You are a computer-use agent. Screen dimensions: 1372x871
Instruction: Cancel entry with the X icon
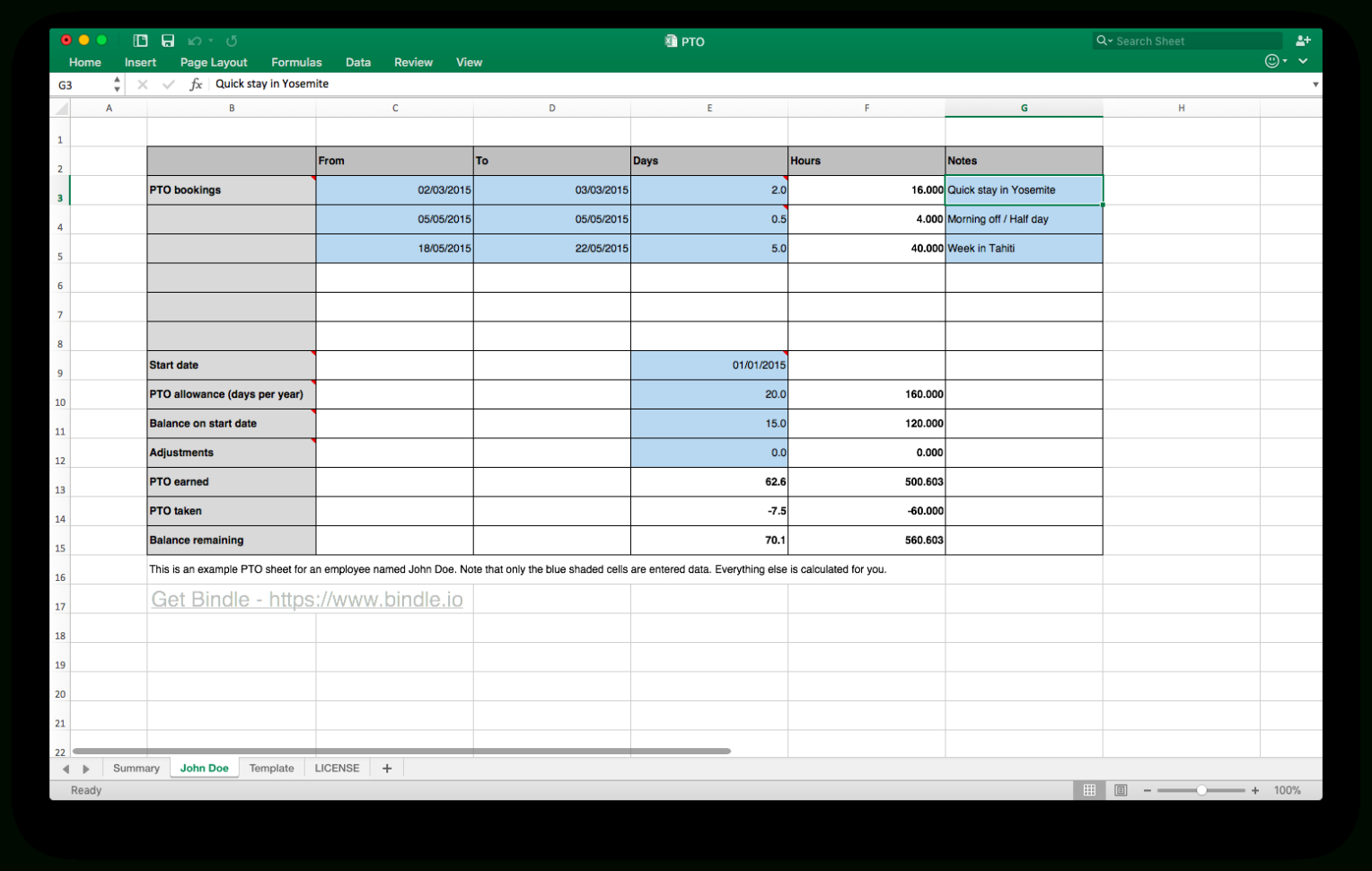point(143,84)
